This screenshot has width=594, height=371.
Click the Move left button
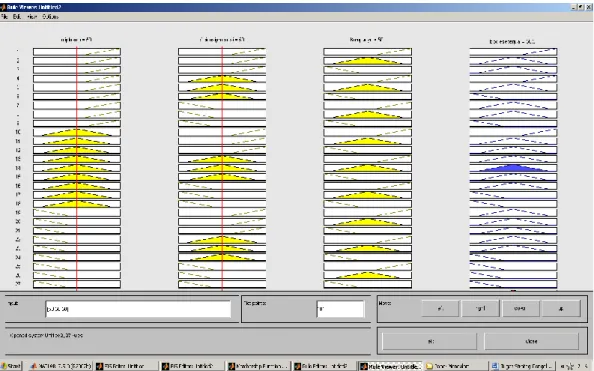pos(440,308)
